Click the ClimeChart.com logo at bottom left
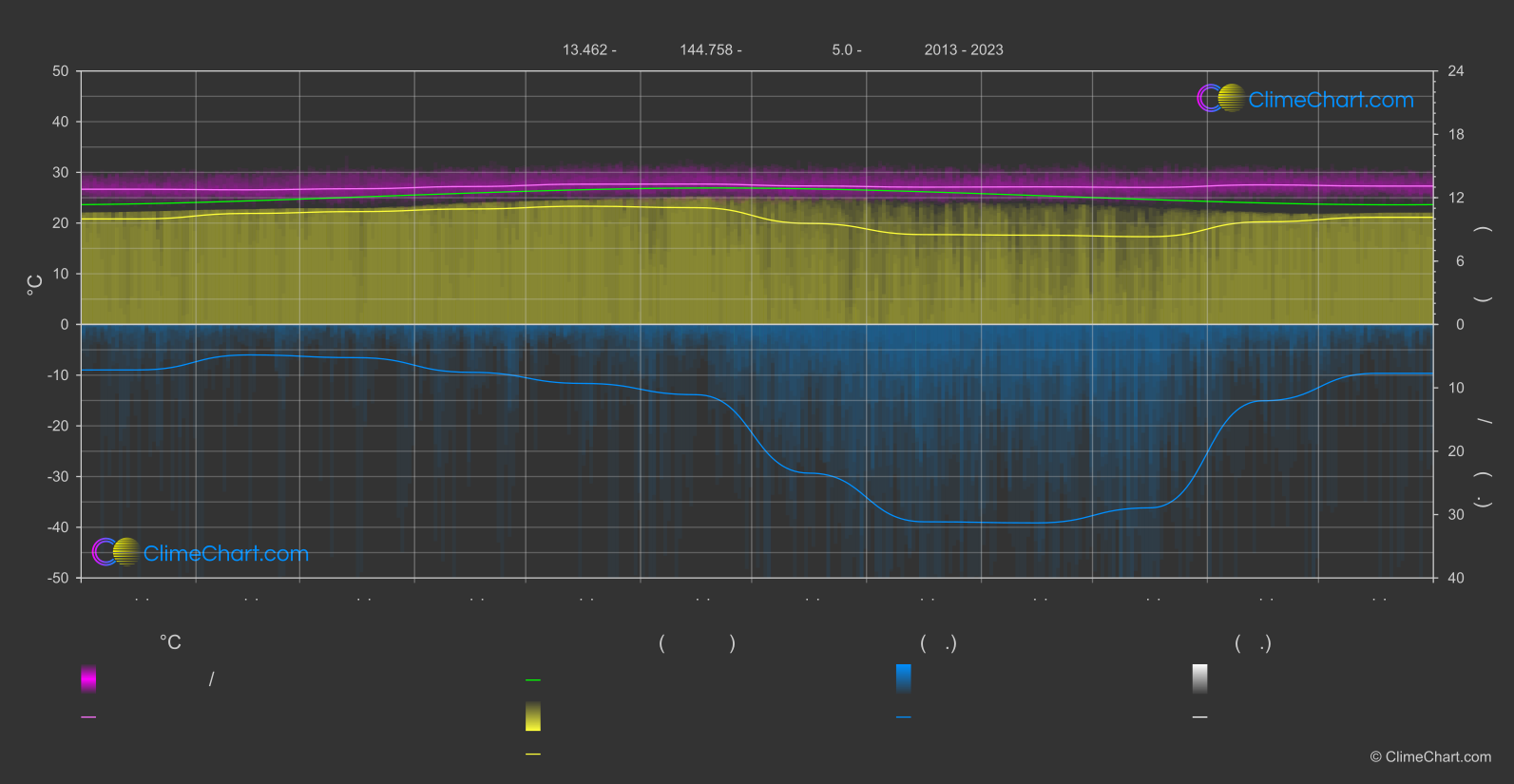 pyautogui.click(x=201, y=552)
